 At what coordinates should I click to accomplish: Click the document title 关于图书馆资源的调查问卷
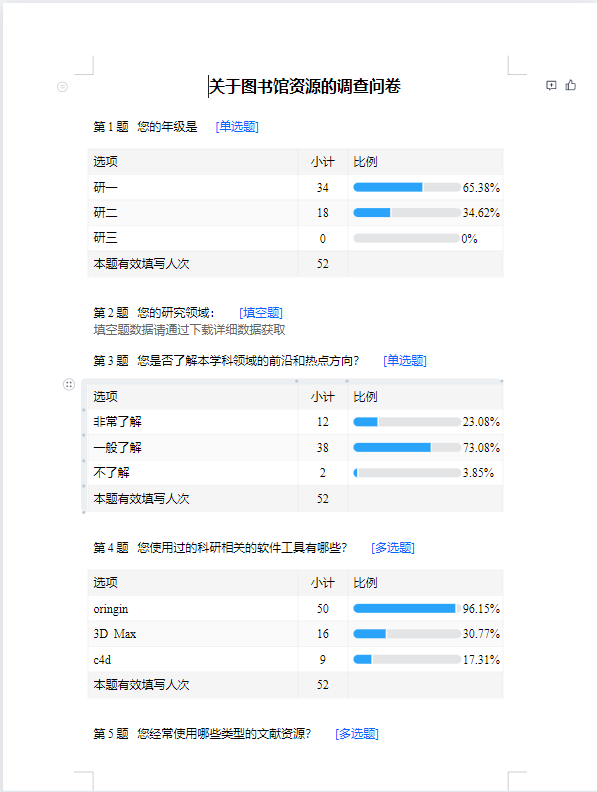click(x=305, y=86)
